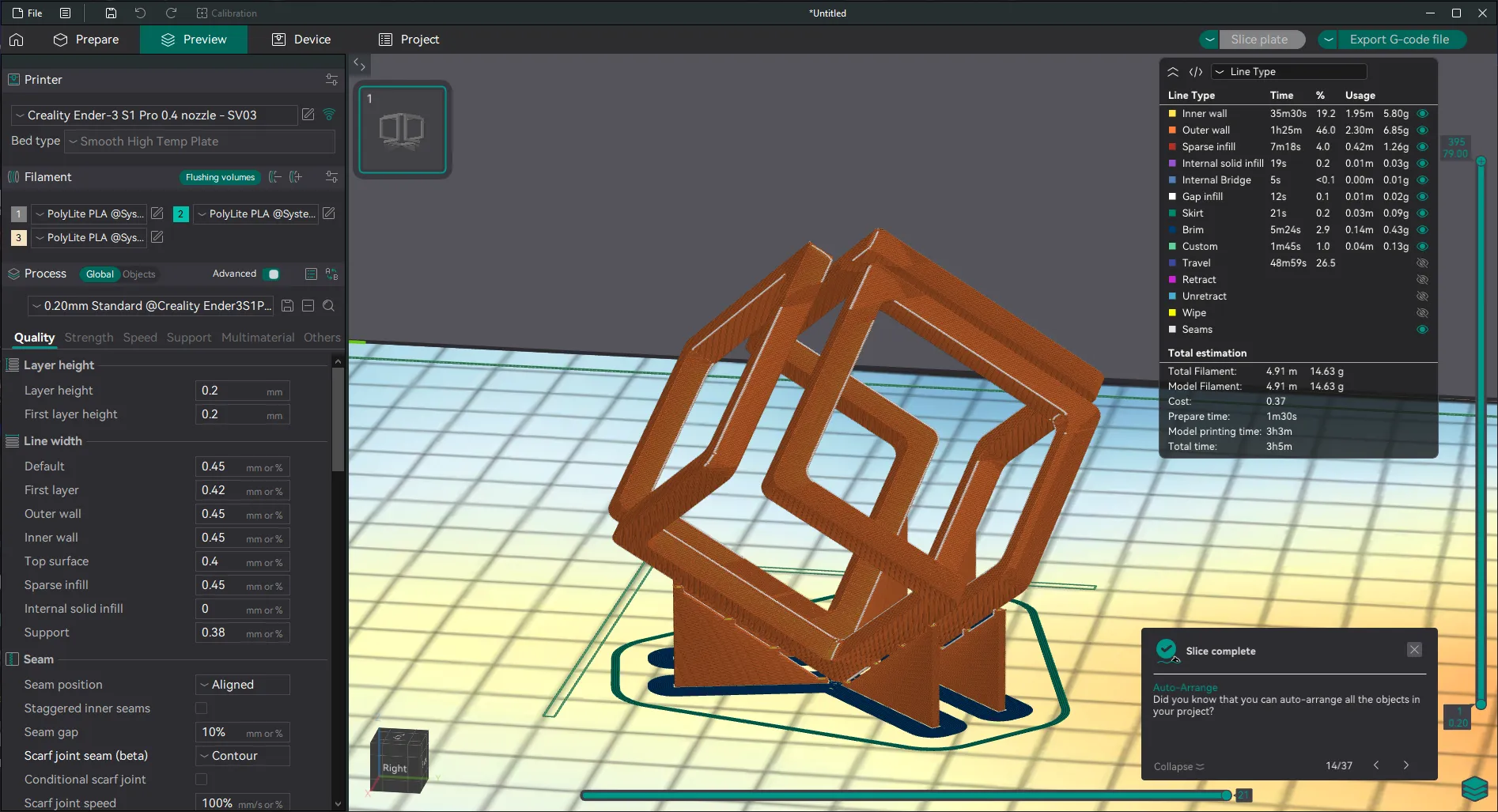Switch to the Device tab
This screenshot has height=812, width=1498.
click(301, 40)
